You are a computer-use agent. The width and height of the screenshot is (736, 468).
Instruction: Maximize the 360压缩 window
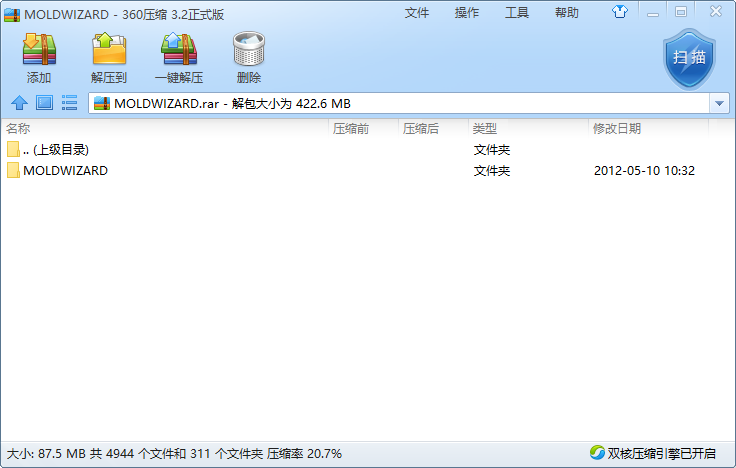(681, 12)
